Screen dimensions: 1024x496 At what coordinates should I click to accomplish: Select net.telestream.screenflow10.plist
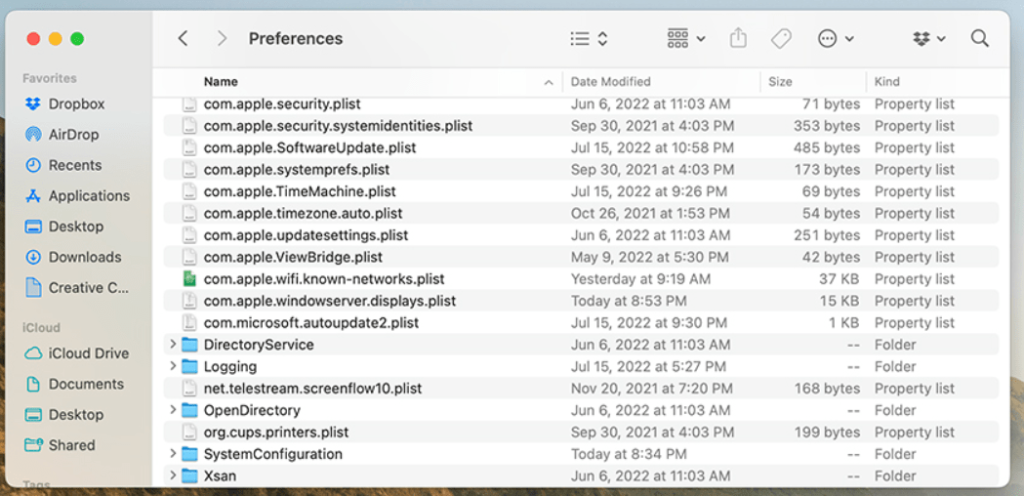313,388
